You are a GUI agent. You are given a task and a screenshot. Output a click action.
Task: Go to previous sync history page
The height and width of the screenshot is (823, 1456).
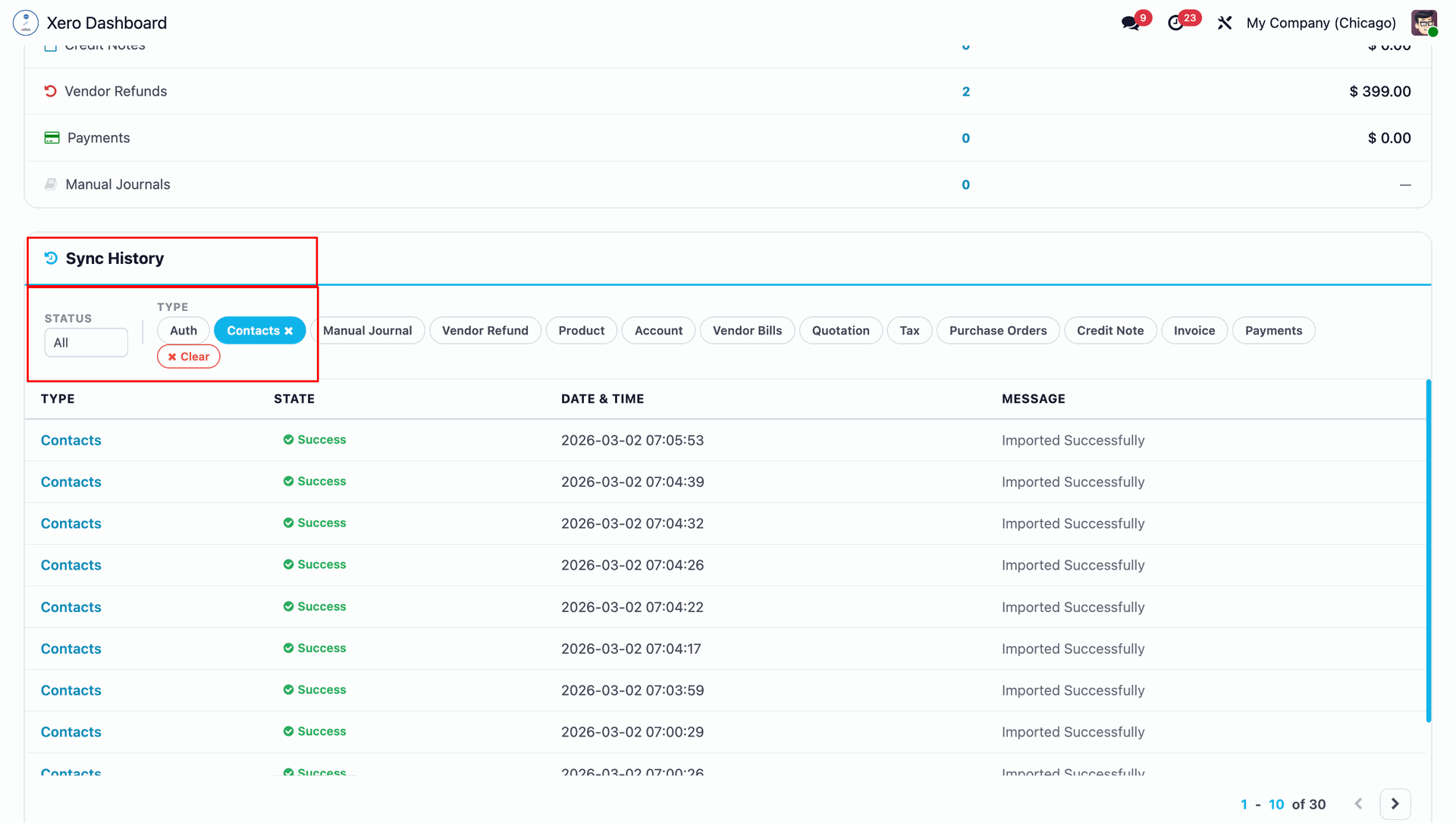[x=1358, y=804]
